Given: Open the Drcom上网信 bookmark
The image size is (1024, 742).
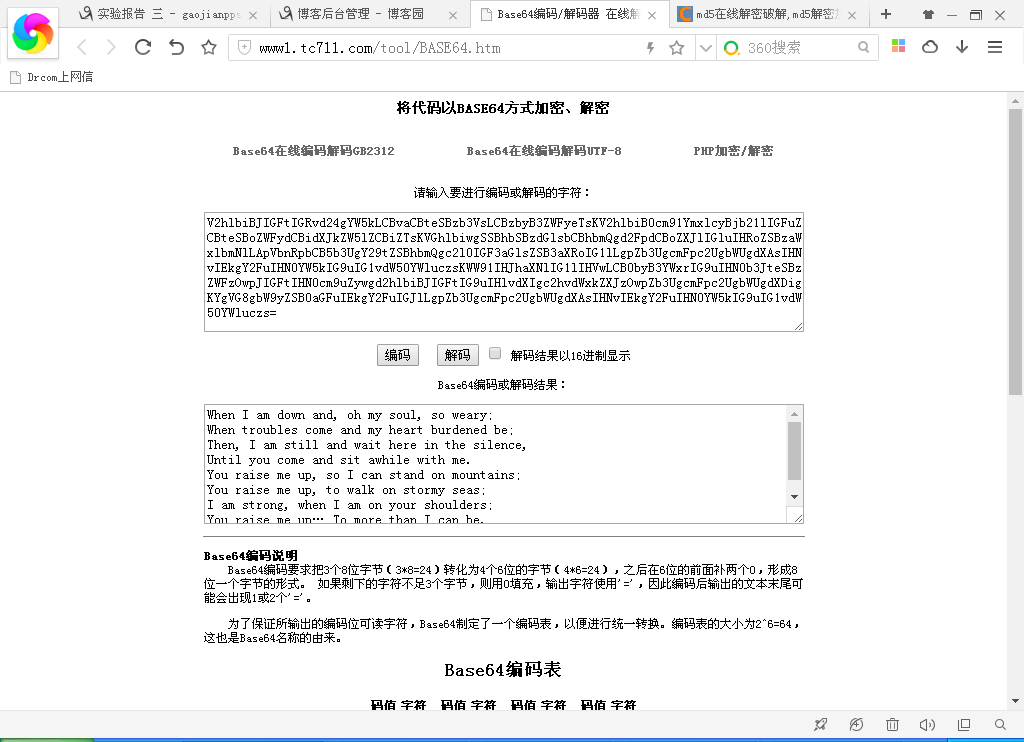Looking at the screenshot, I should 52,77.
